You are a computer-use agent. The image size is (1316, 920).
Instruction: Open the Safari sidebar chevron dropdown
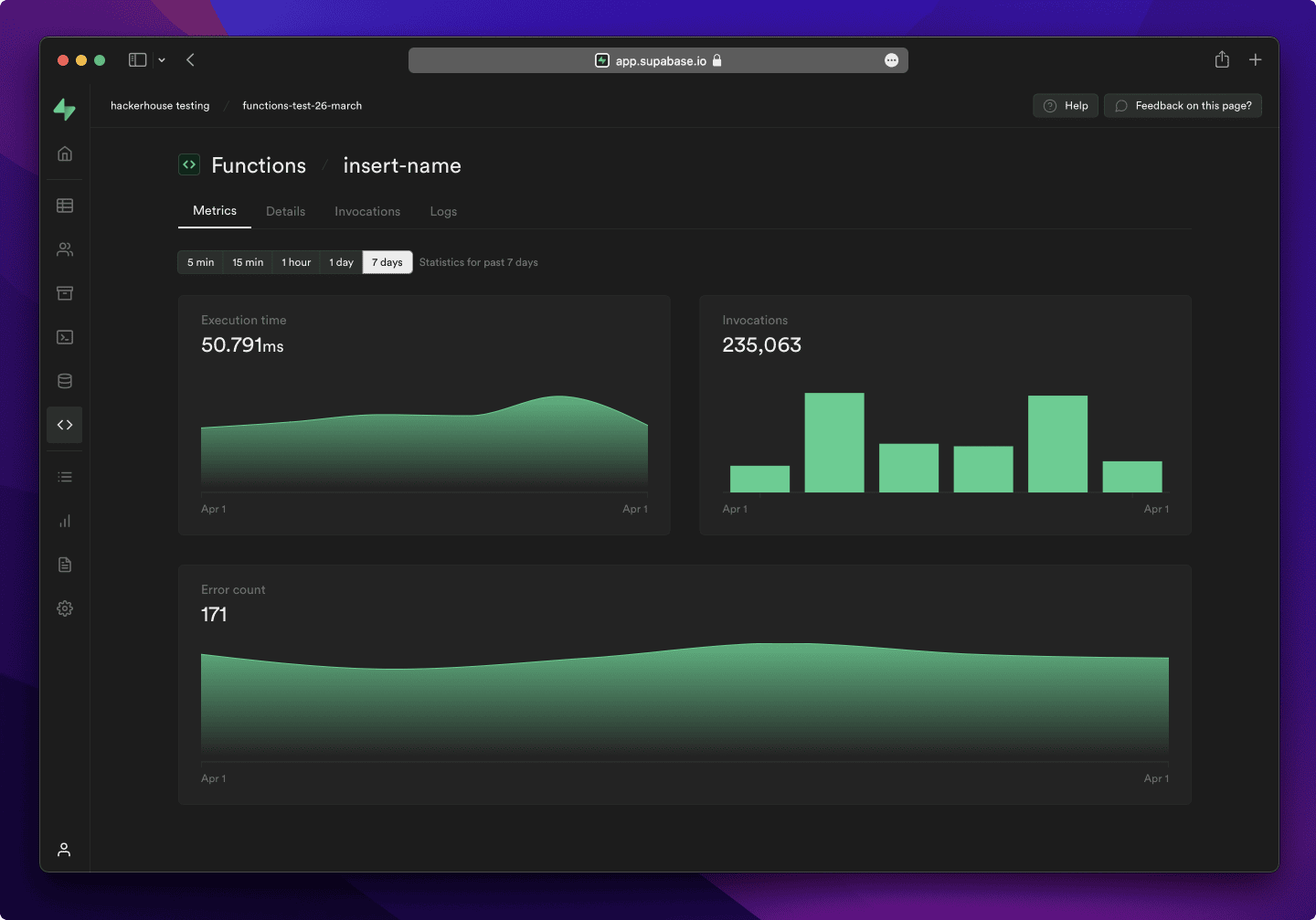pyautogui.click(x=162, y=59)
